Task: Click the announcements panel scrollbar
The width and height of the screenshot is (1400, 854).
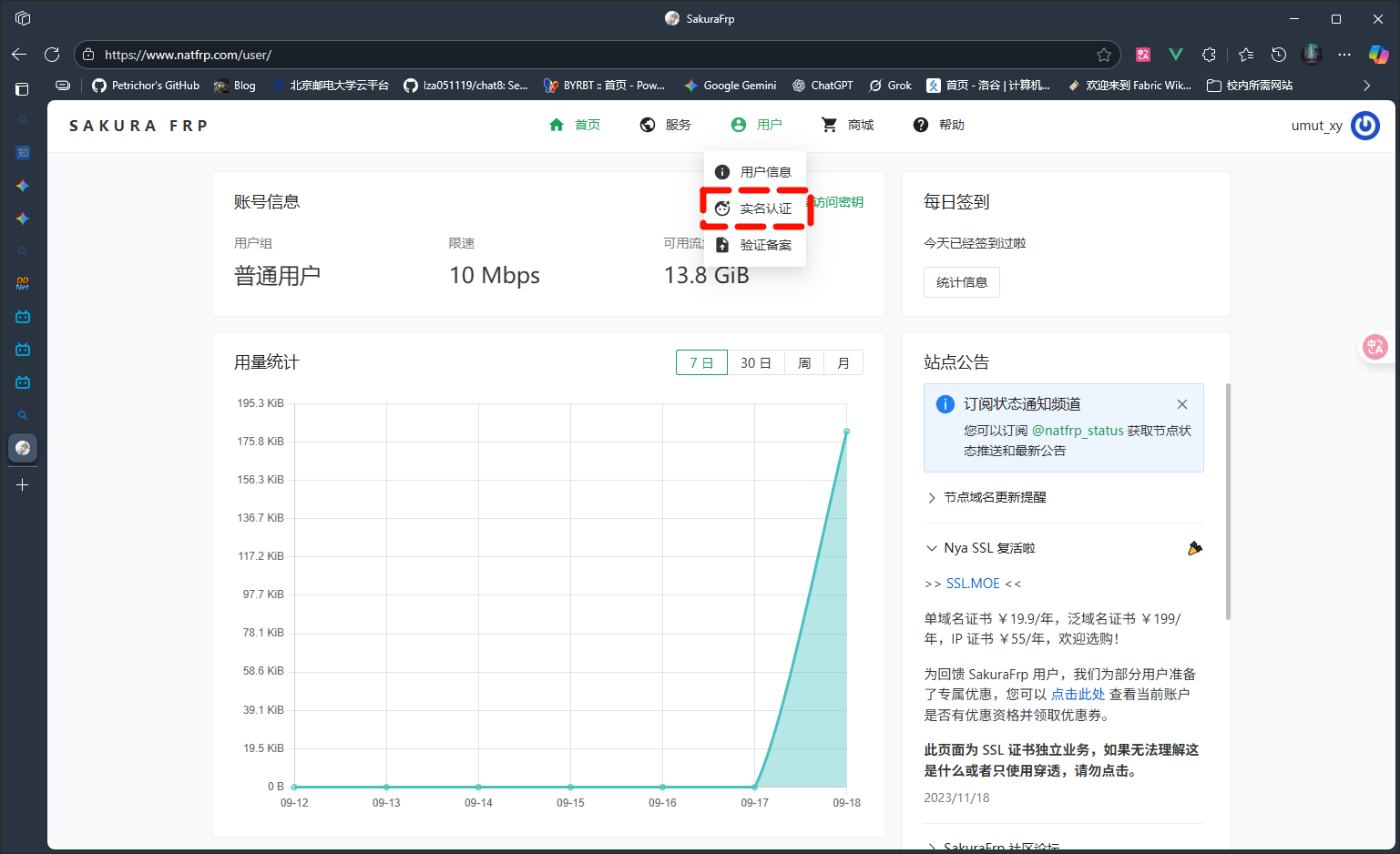Action: coord(1228,501)
